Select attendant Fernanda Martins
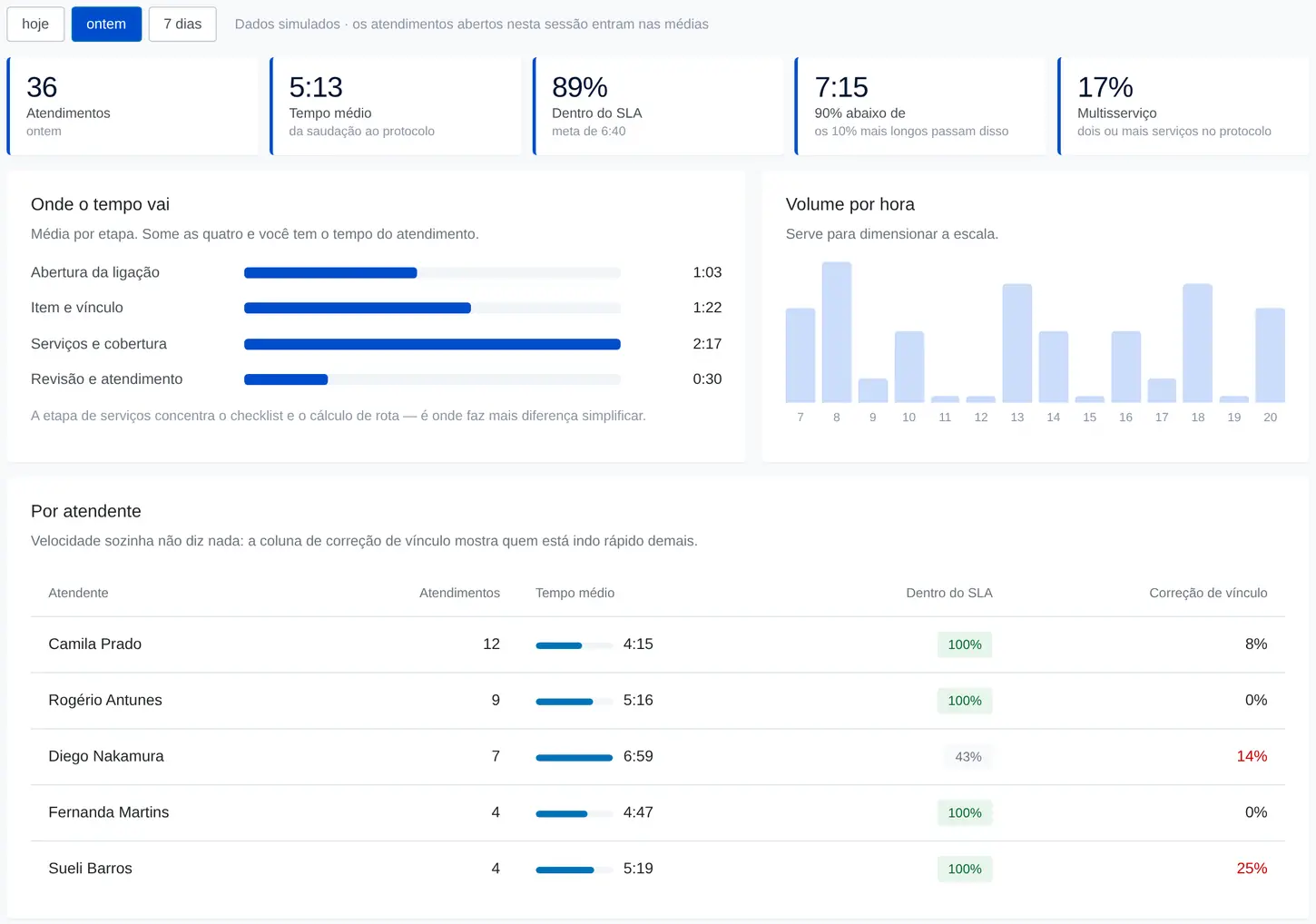The width and height of the screenshot is (1316, 924). click(108, 813)
